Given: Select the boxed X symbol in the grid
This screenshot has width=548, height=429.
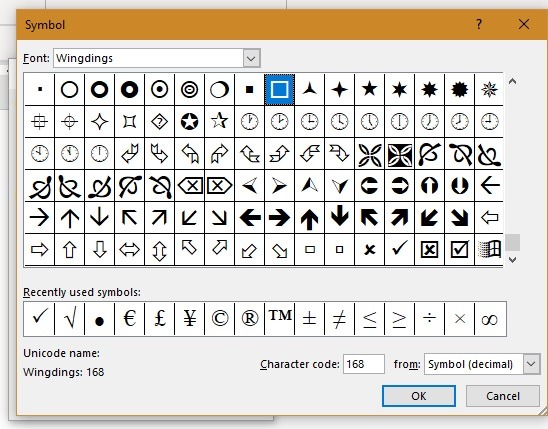Looking at the screenshot, I should click(430, 249).
